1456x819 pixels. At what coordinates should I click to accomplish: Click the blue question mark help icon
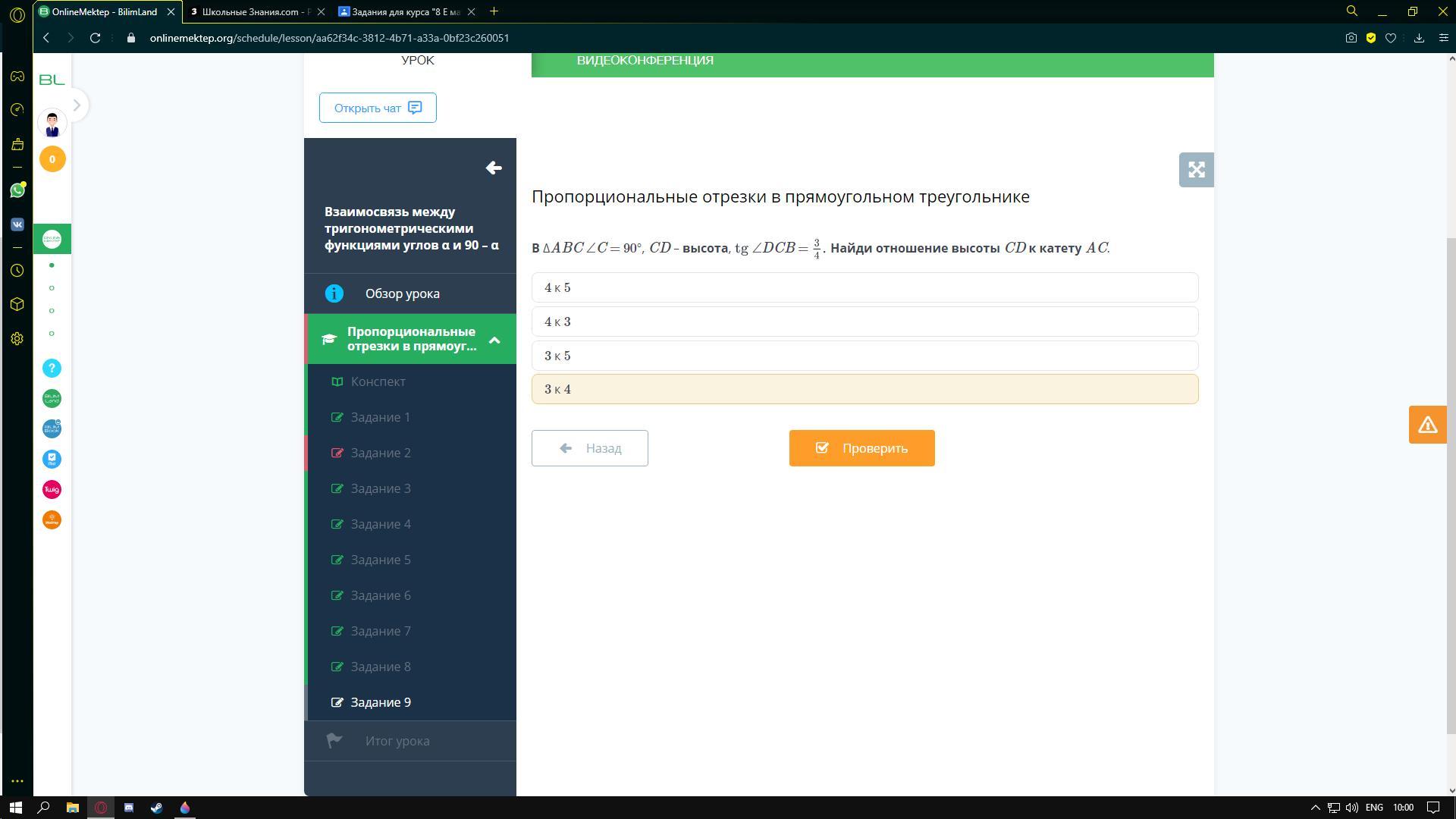52,369
